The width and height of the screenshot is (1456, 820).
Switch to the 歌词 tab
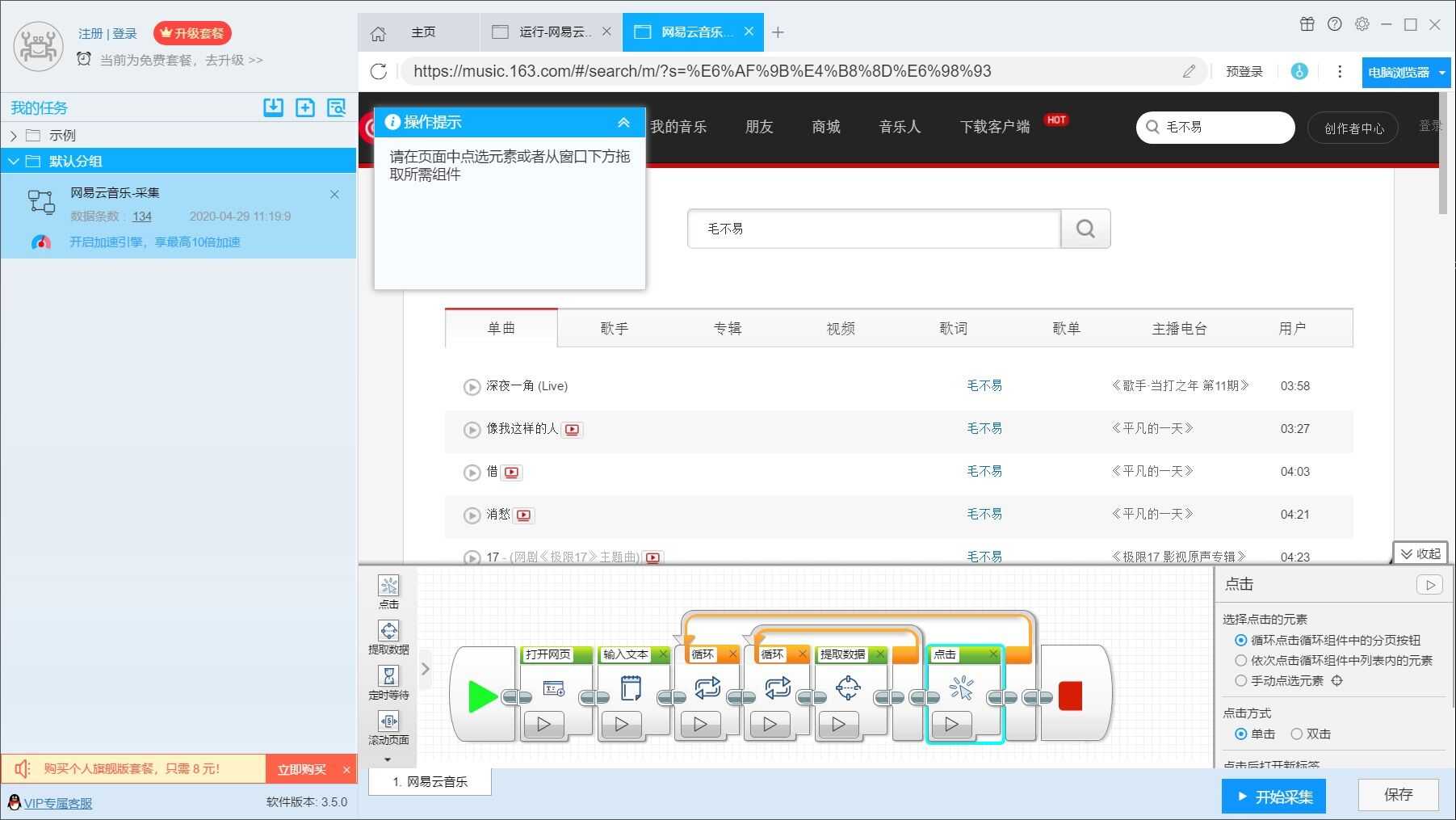coord(953,329)
